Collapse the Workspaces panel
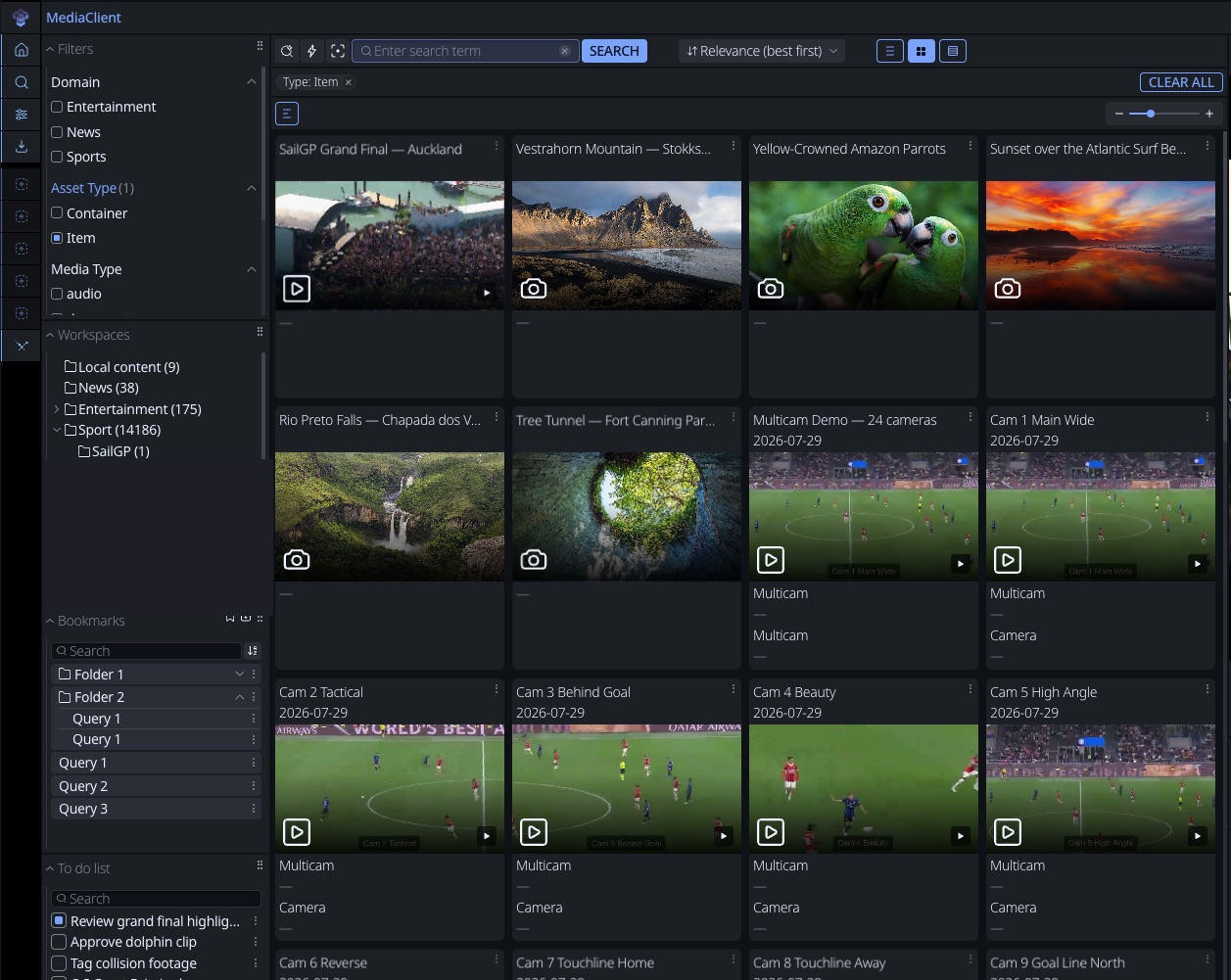The image size is (1231, 980). pos(50,335)
